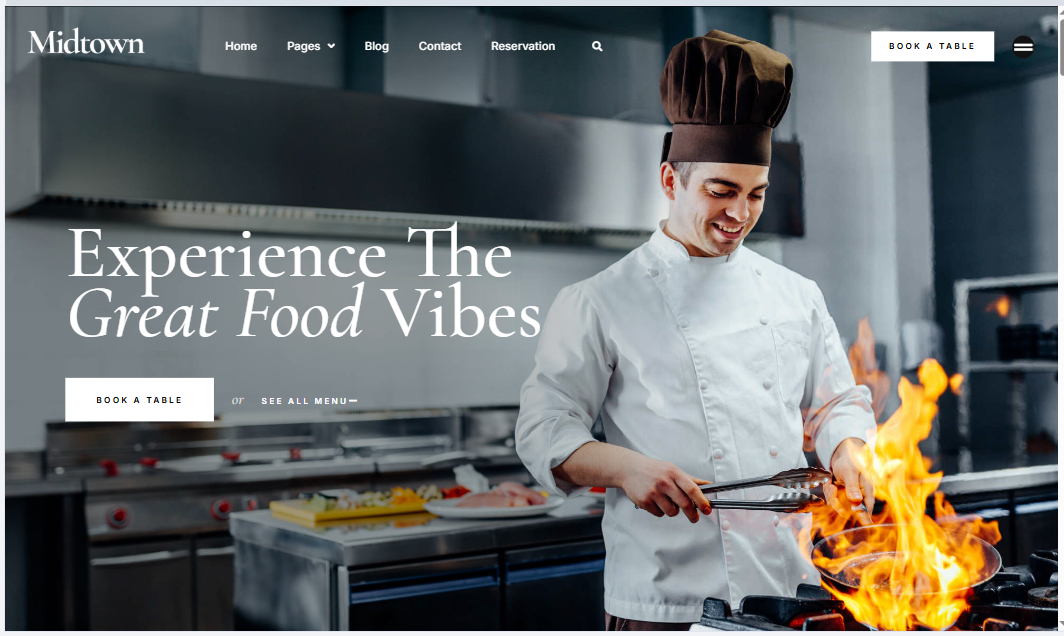This screenshot has height=636, width=1064.
Task: Expand the Pages dropdown chevron
Action: point(331,46)
